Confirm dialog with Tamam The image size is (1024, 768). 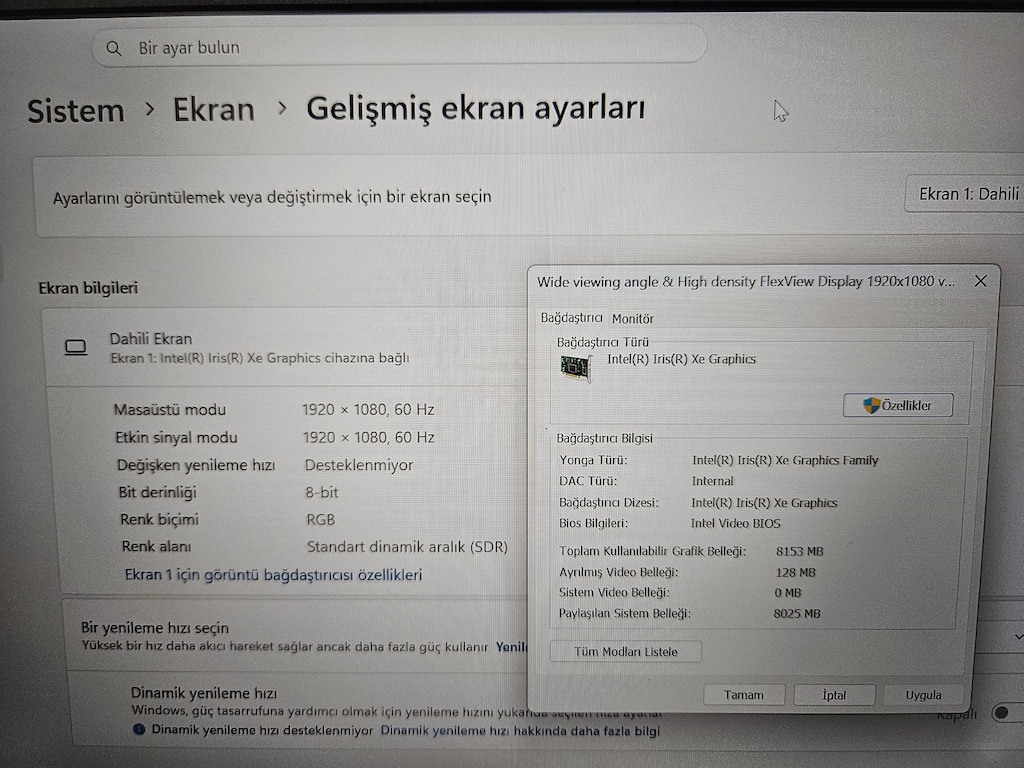click(x=744, y=695)
